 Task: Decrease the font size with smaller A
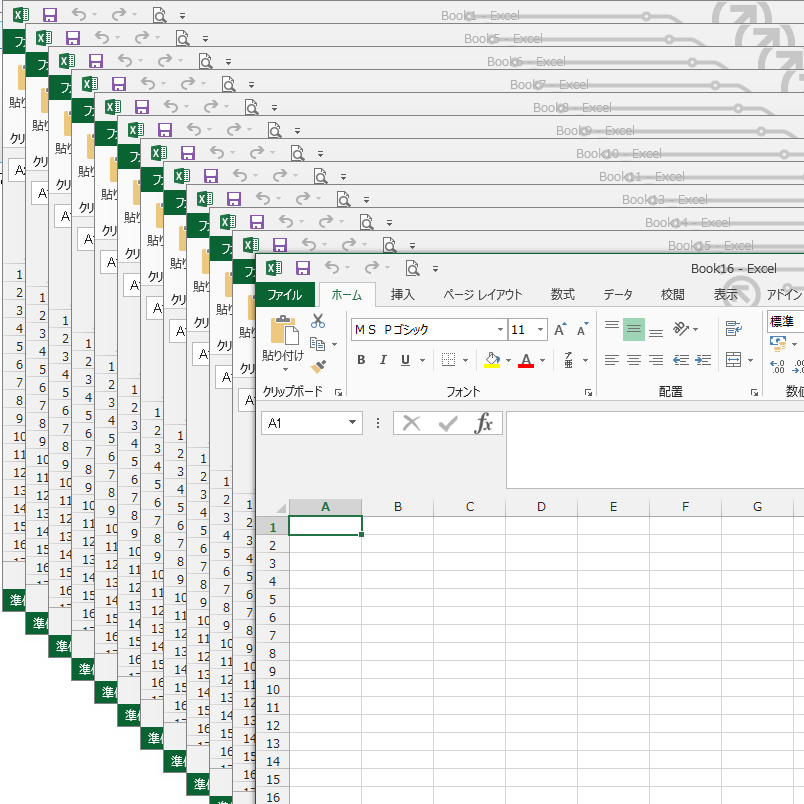click(582, 329)
